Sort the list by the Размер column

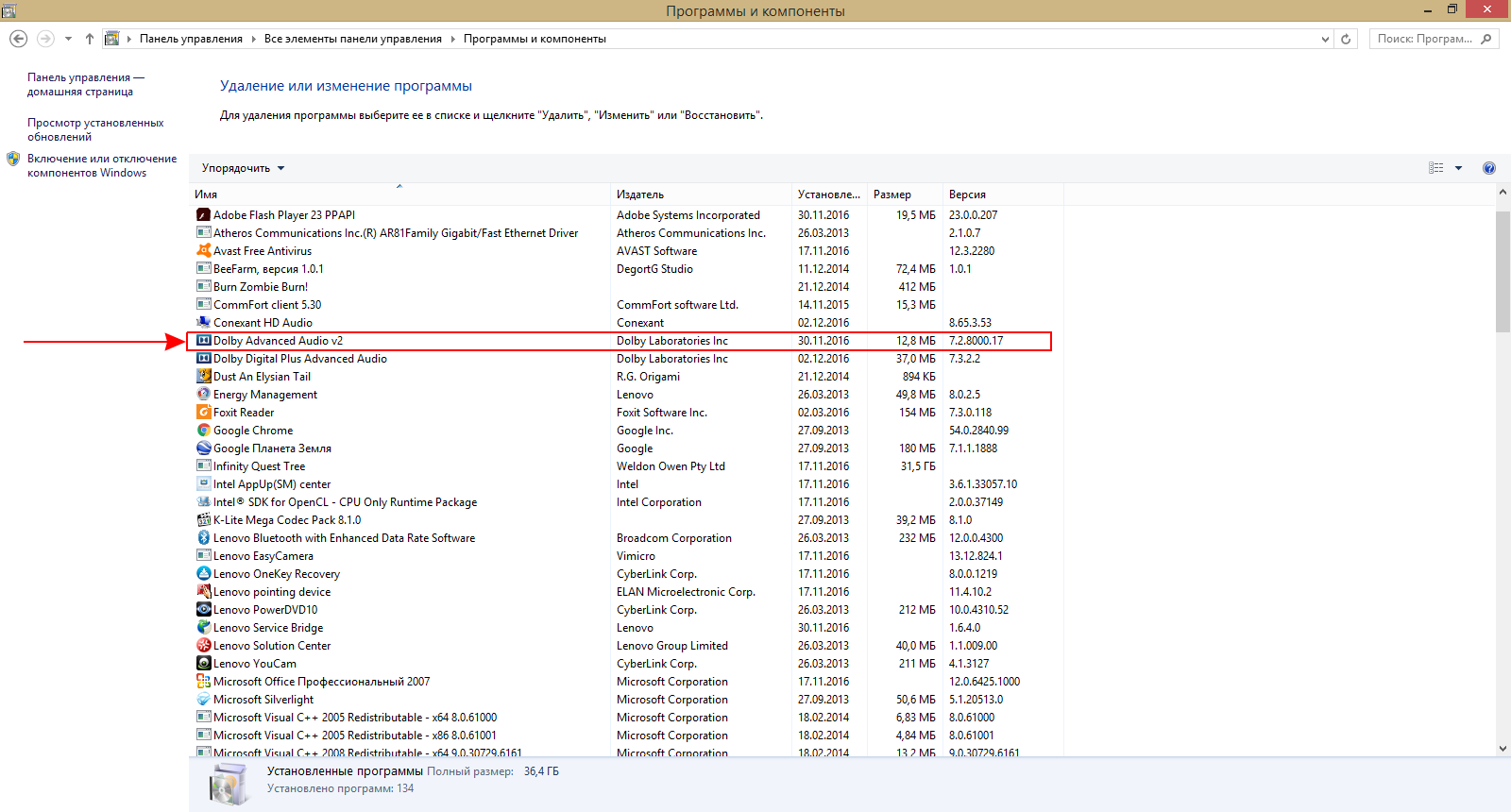click(x=905, y=195)
